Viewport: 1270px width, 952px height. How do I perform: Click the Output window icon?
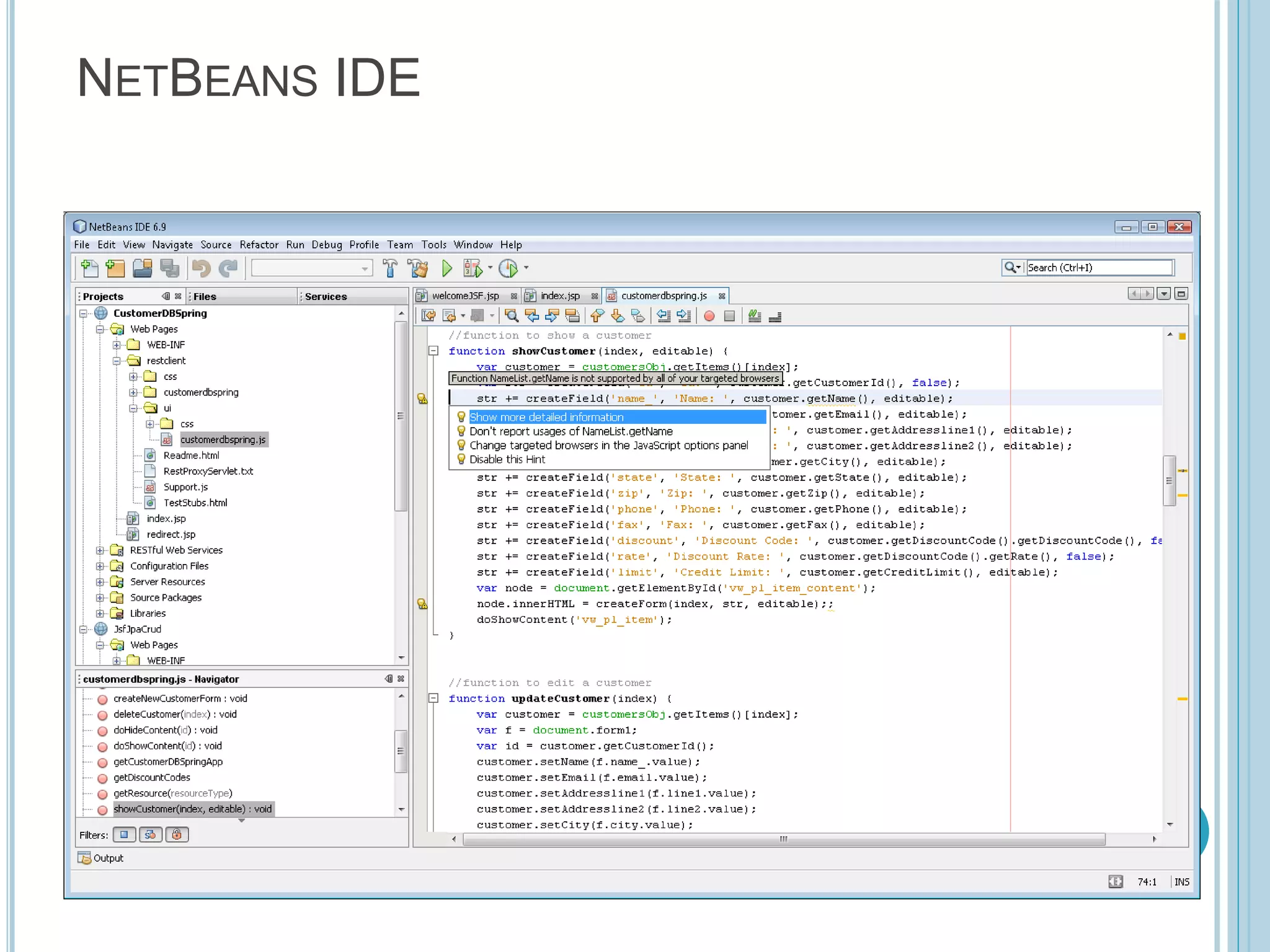click(x=84, y=858)
